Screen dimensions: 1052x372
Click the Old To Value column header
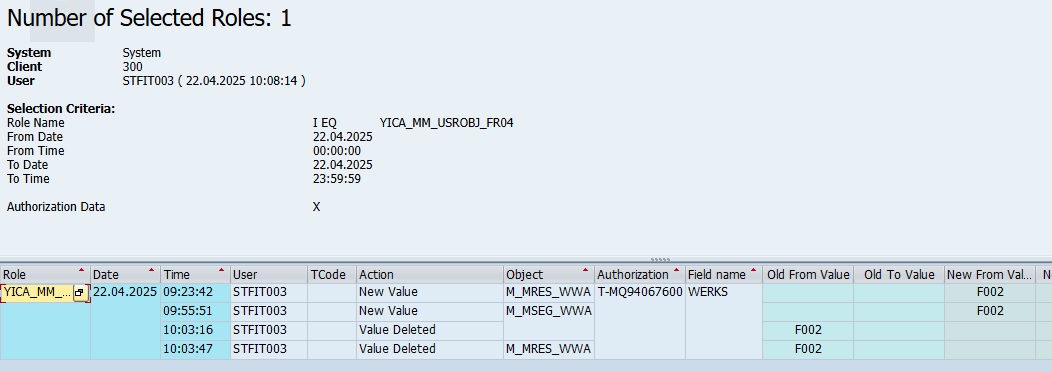[x=899, y=275]
